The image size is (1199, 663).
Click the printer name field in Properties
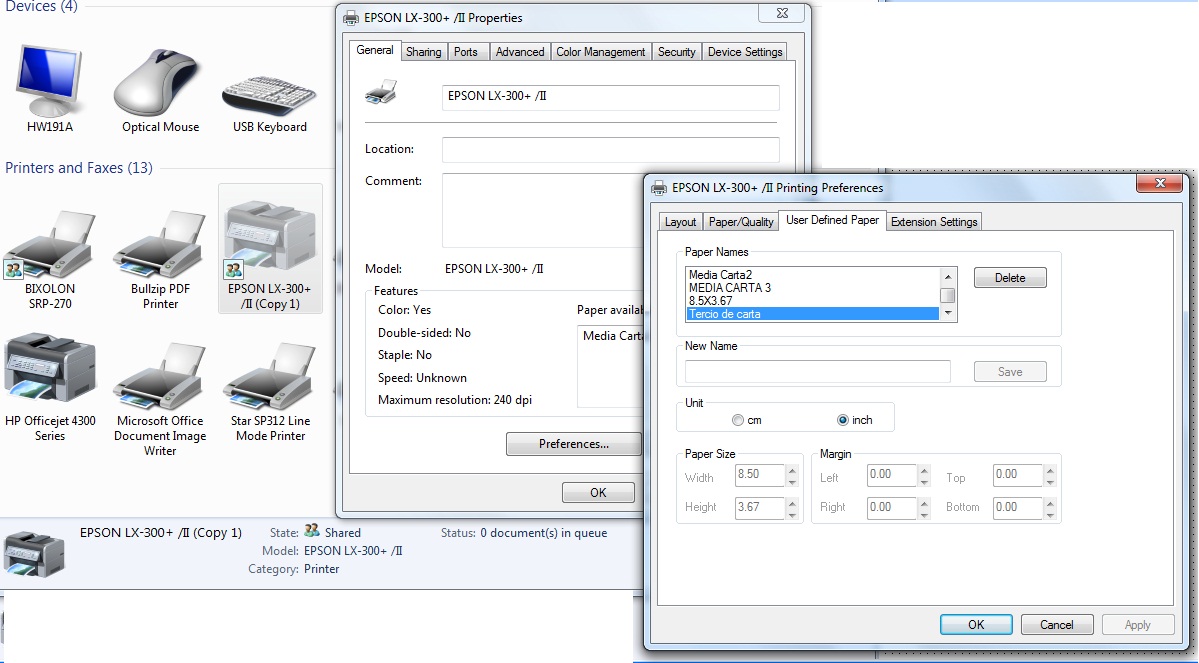(x=610, y=97)
